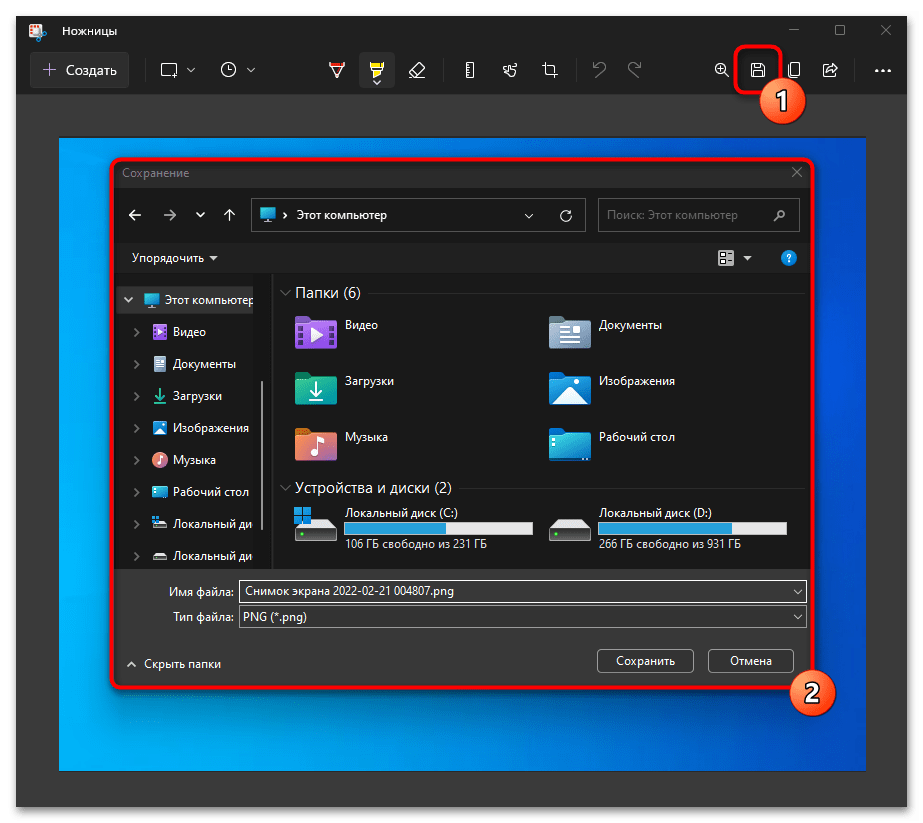Open the address bar history dropdown
Image resolution: width=923 pixels, height=823 pixels.
coord(529,216)
